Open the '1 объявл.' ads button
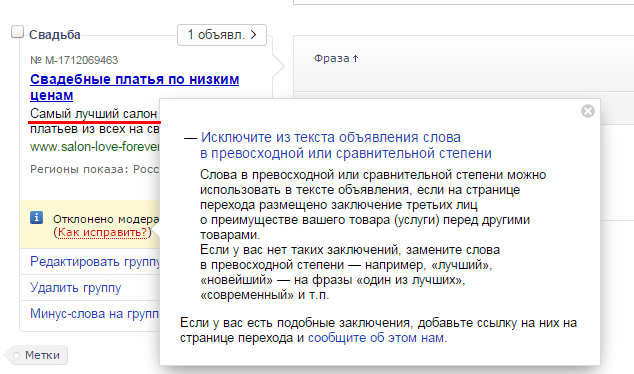Screen dimensions: 634x374 (x=222, y=35)
